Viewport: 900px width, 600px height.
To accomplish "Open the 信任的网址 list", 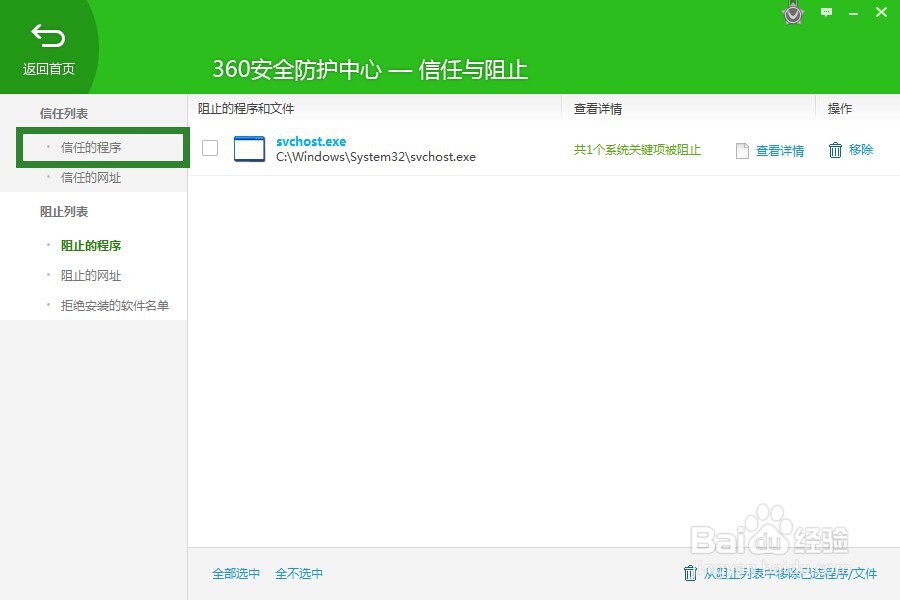I will point(91,177).
